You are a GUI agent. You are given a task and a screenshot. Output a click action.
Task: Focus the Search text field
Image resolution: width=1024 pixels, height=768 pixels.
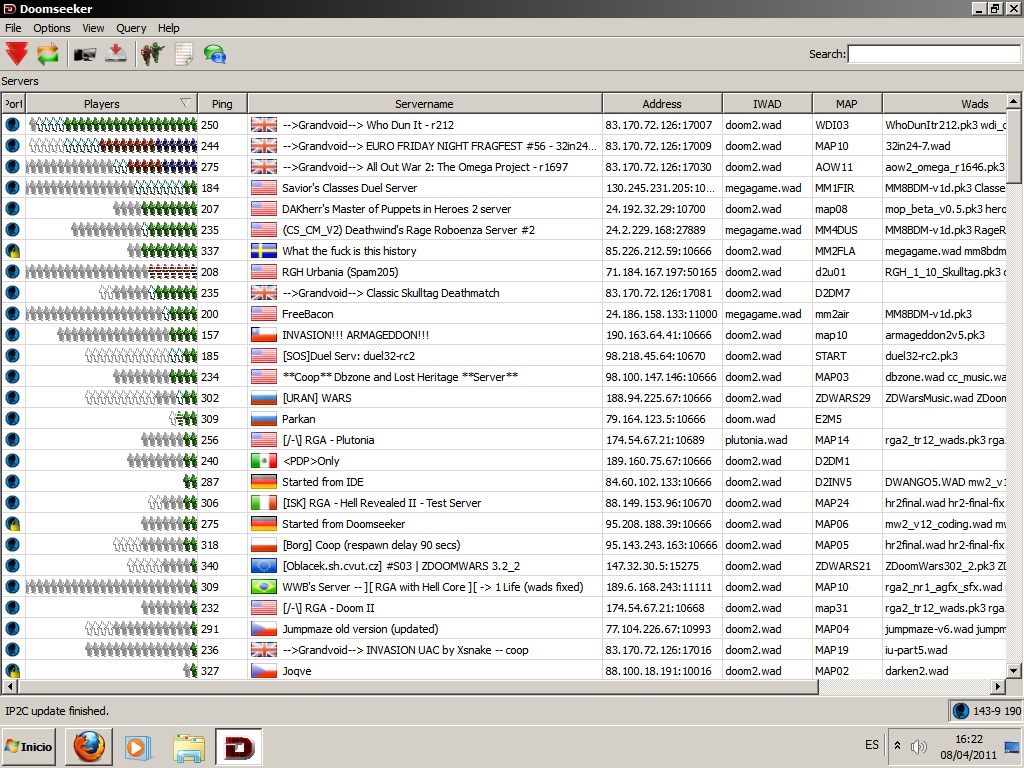934,54
